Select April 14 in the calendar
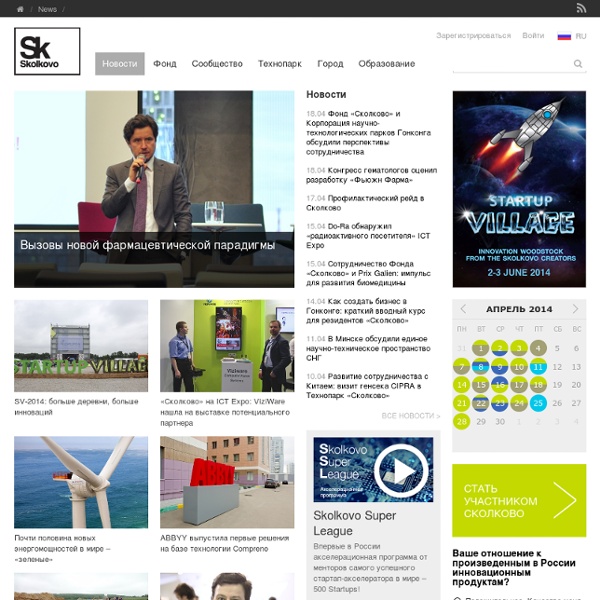Screen dimensions: 600x600 click(x=462, y=385)
